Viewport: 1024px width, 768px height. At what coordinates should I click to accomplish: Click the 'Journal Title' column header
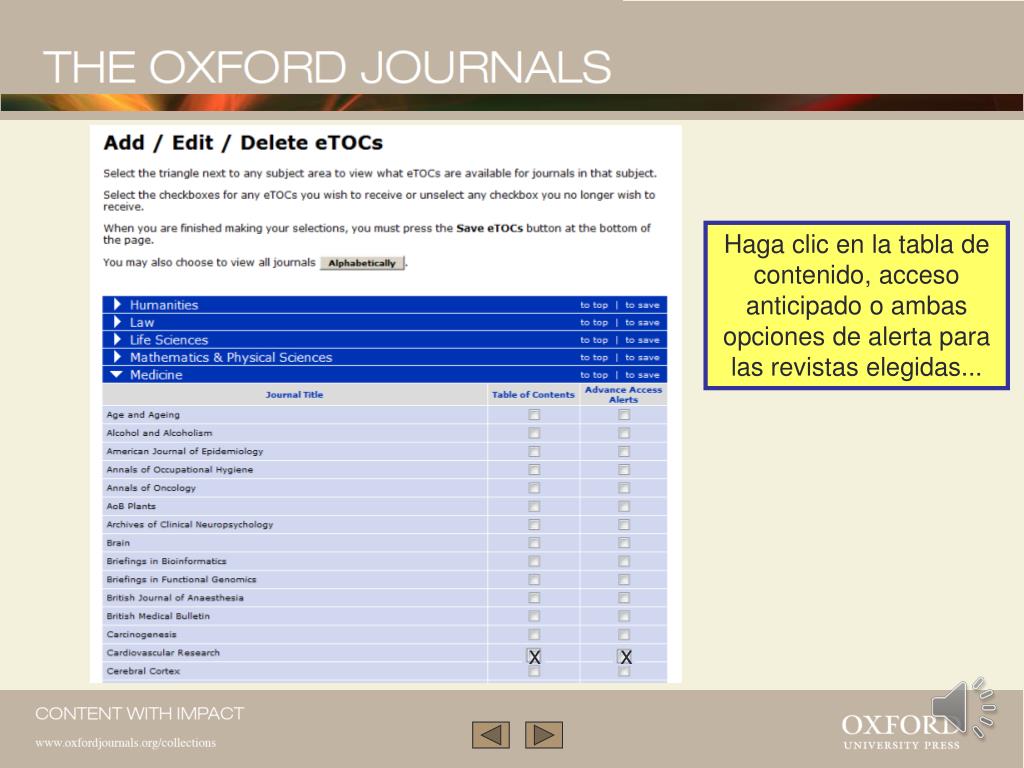pyautogui.click(x=294, y=395)
